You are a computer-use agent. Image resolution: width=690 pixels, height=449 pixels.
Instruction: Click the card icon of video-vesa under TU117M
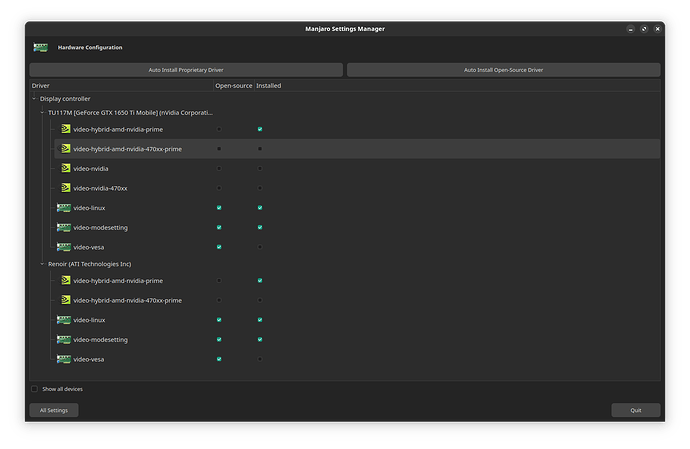[x=64, y=247]
